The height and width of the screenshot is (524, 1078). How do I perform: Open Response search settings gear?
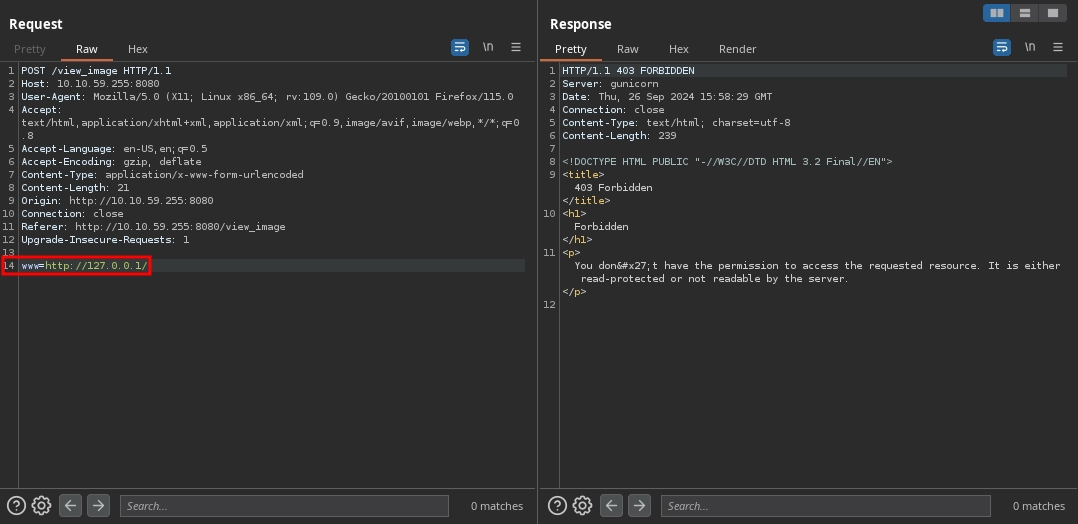tap(582, 506)
